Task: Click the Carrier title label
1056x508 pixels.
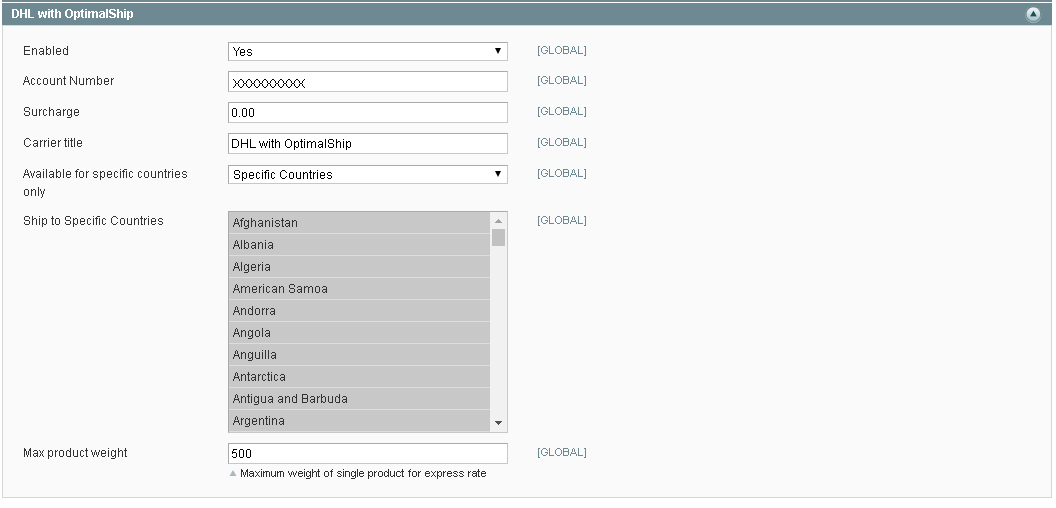Action: pyautogui.click(x=53, y=143)
